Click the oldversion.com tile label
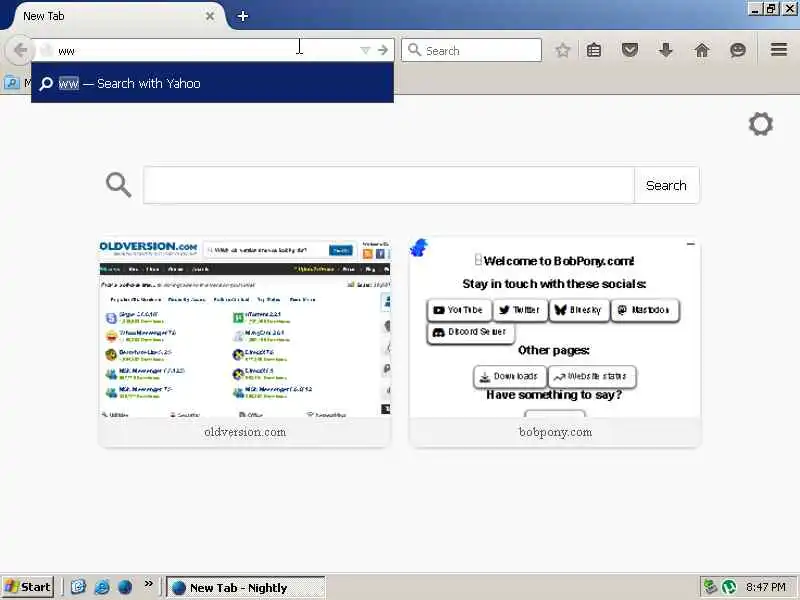Image resolution: width=800 pixels, height=600 pixels. (245, 432)
